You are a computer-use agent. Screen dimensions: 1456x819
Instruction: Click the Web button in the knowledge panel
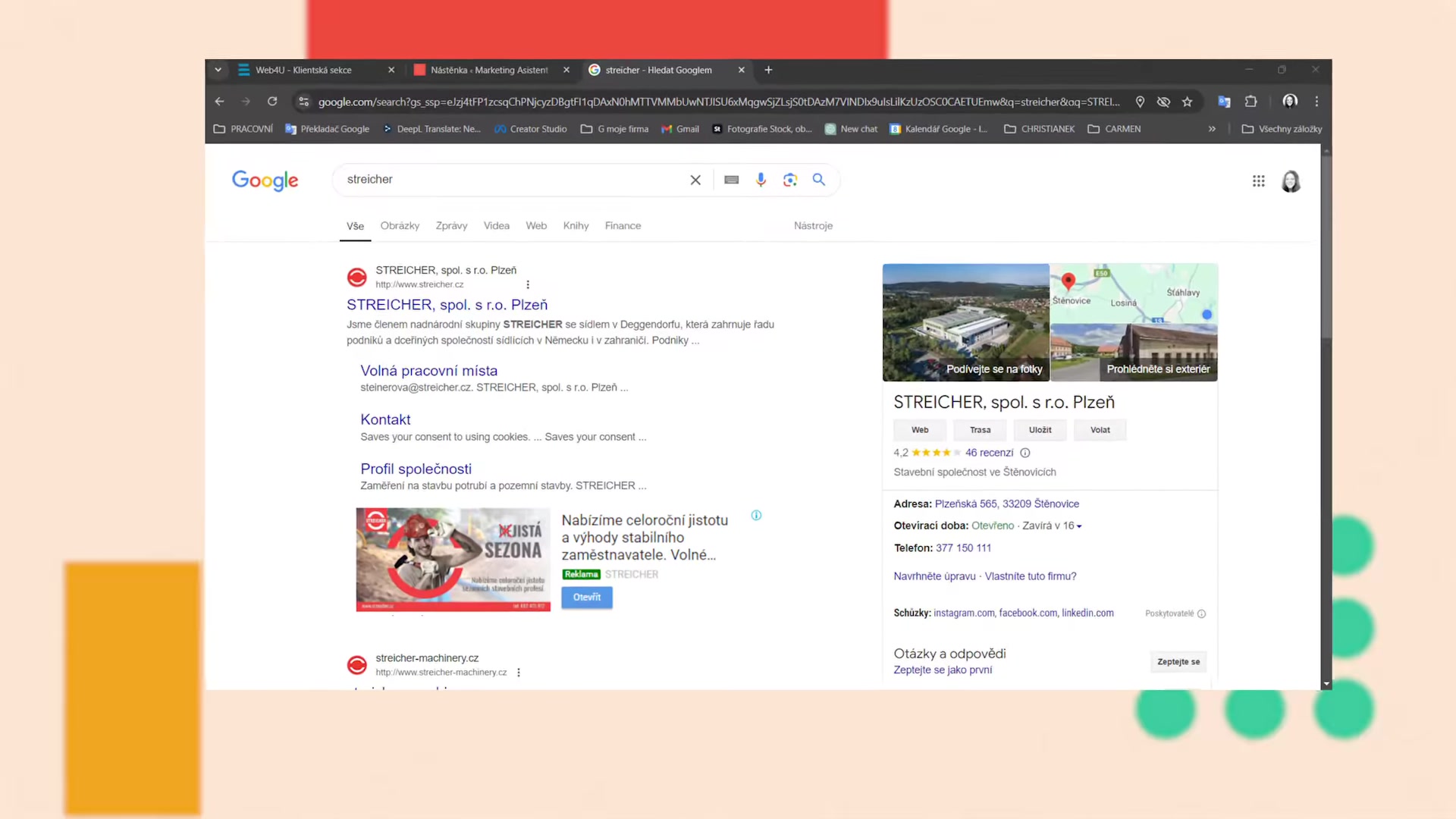click(920, 430)
